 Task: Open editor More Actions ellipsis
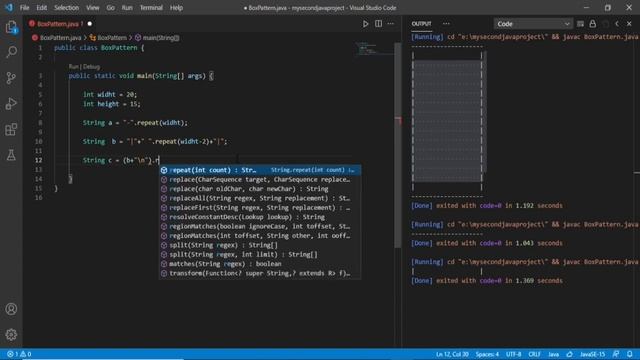tap(391, 24)
